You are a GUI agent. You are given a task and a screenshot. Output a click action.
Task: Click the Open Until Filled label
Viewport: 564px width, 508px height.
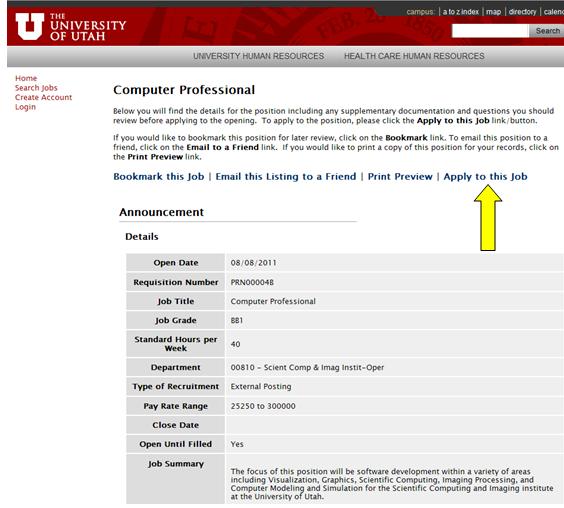[176, 444]
